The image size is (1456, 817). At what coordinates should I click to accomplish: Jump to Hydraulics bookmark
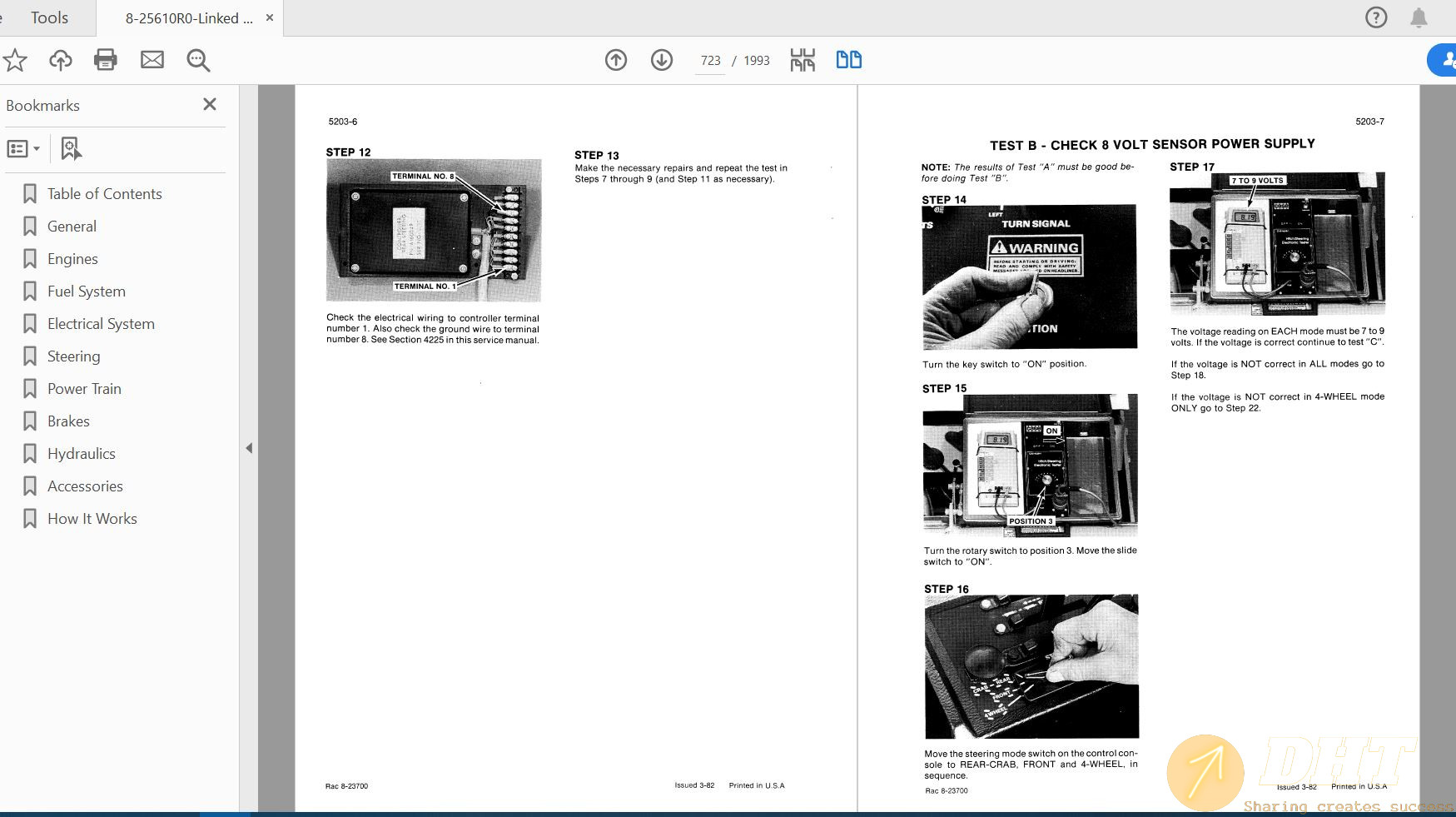(x=81, y=454)
